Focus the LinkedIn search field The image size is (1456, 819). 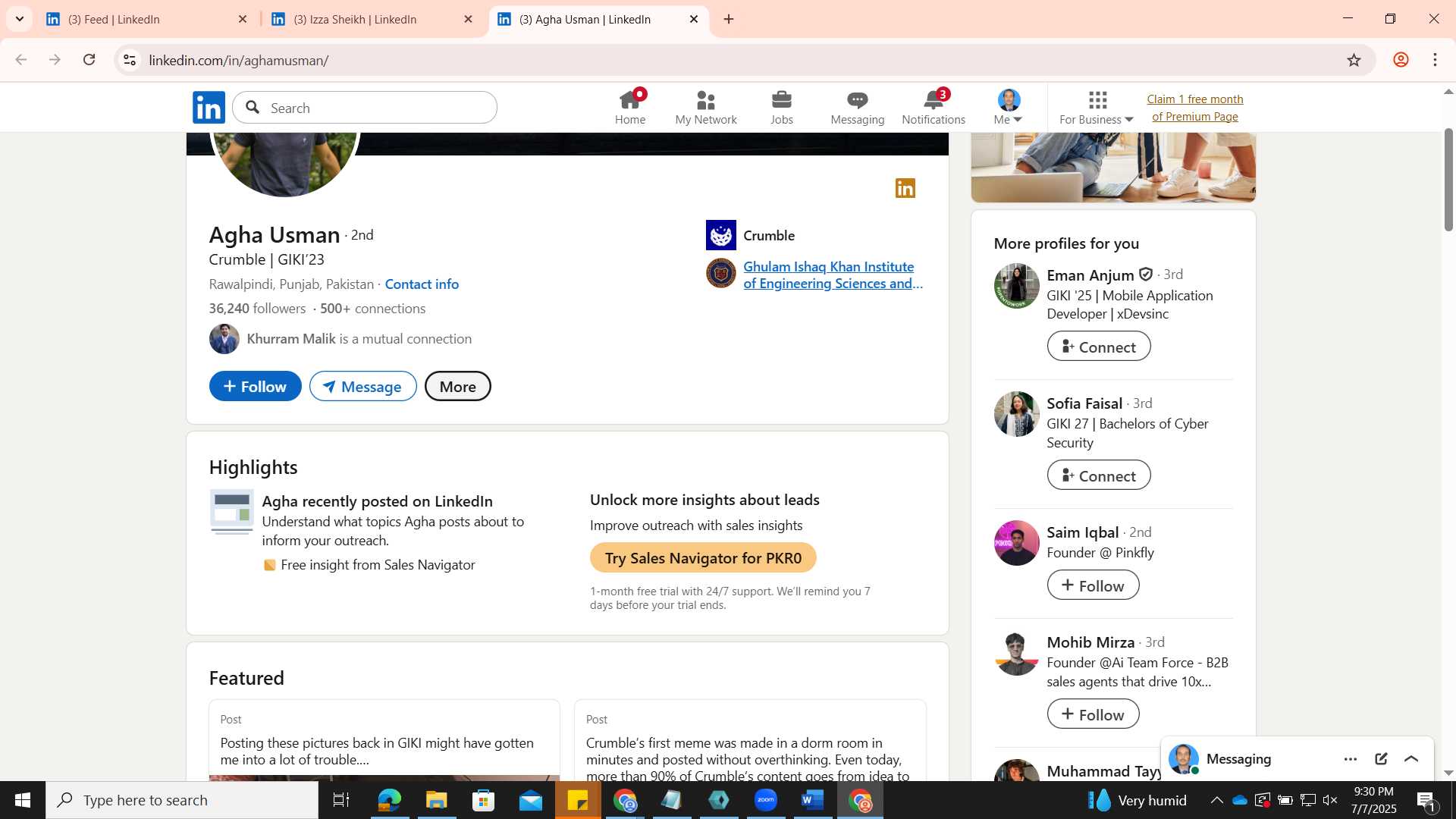365,108
